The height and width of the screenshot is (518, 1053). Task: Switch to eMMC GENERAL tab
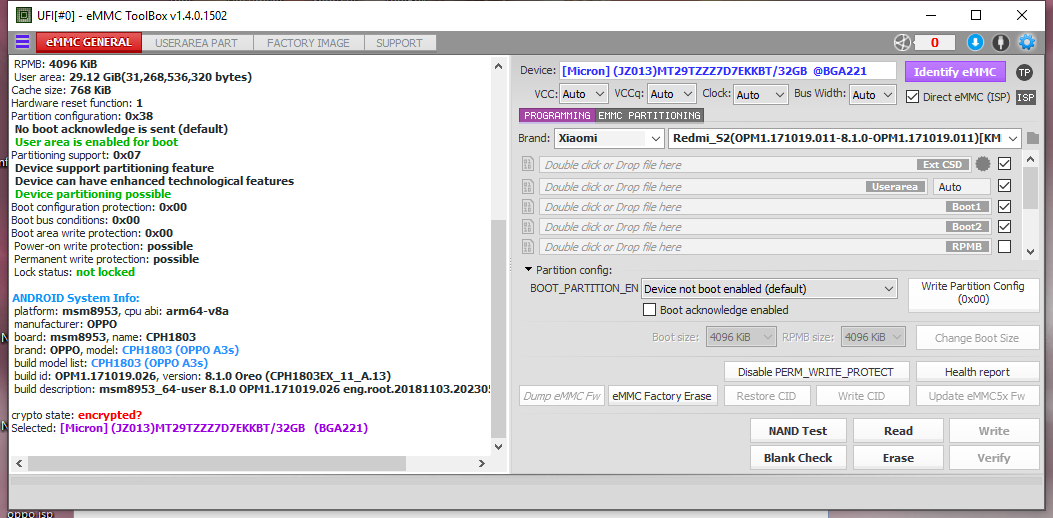click(x=89, y=42)
